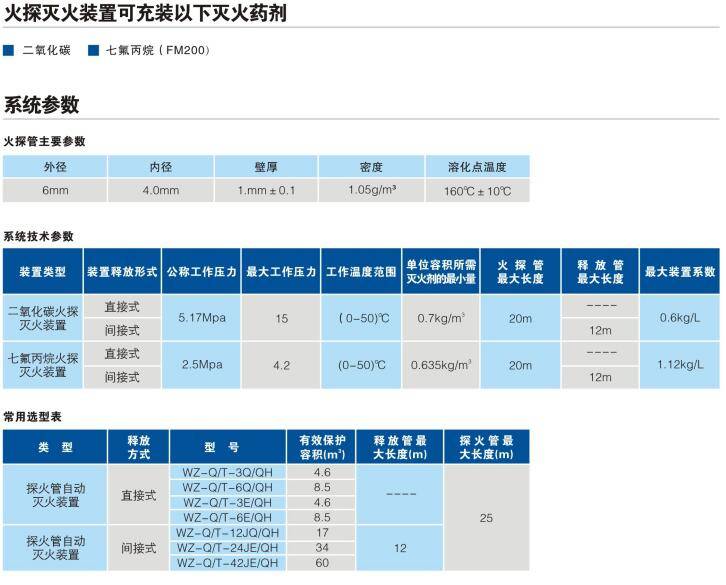Screen dimensions: 726x585
Task: Click the 公称工作压力 column header
Action: coord(201,271)
